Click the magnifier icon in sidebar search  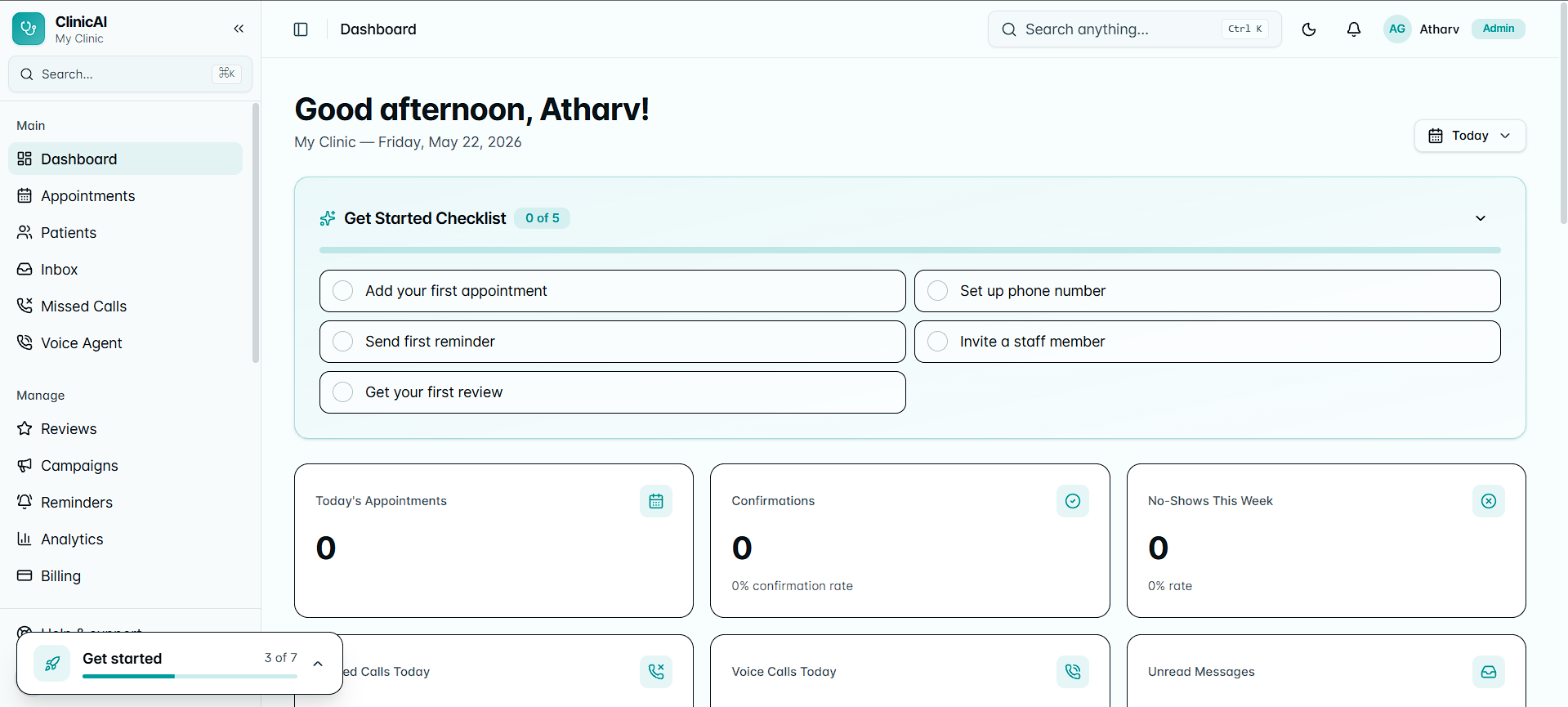coord(27,74)
